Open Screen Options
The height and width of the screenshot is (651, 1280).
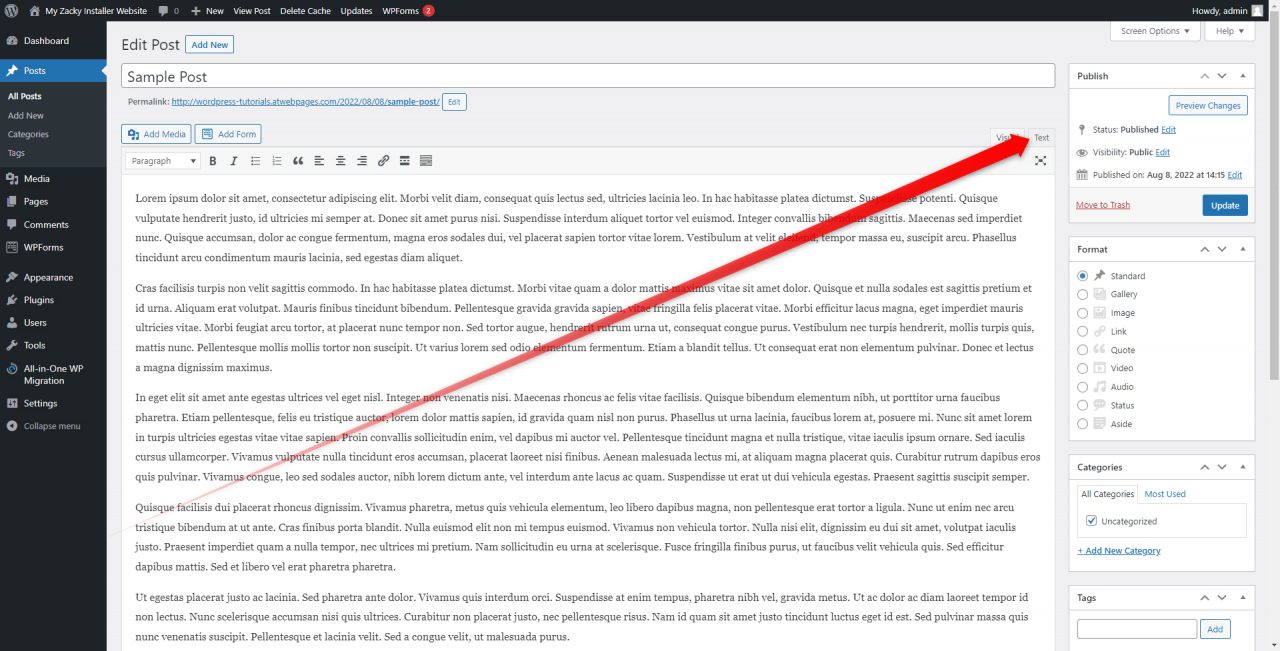tap(1155, 31)
